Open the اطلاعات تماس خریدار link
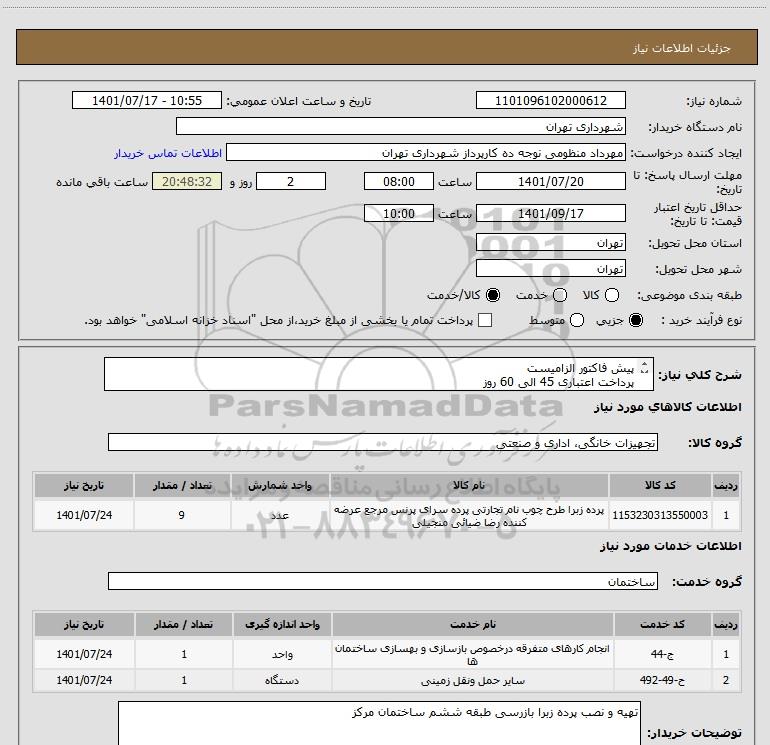770x745 pixels. click(168, 153)
